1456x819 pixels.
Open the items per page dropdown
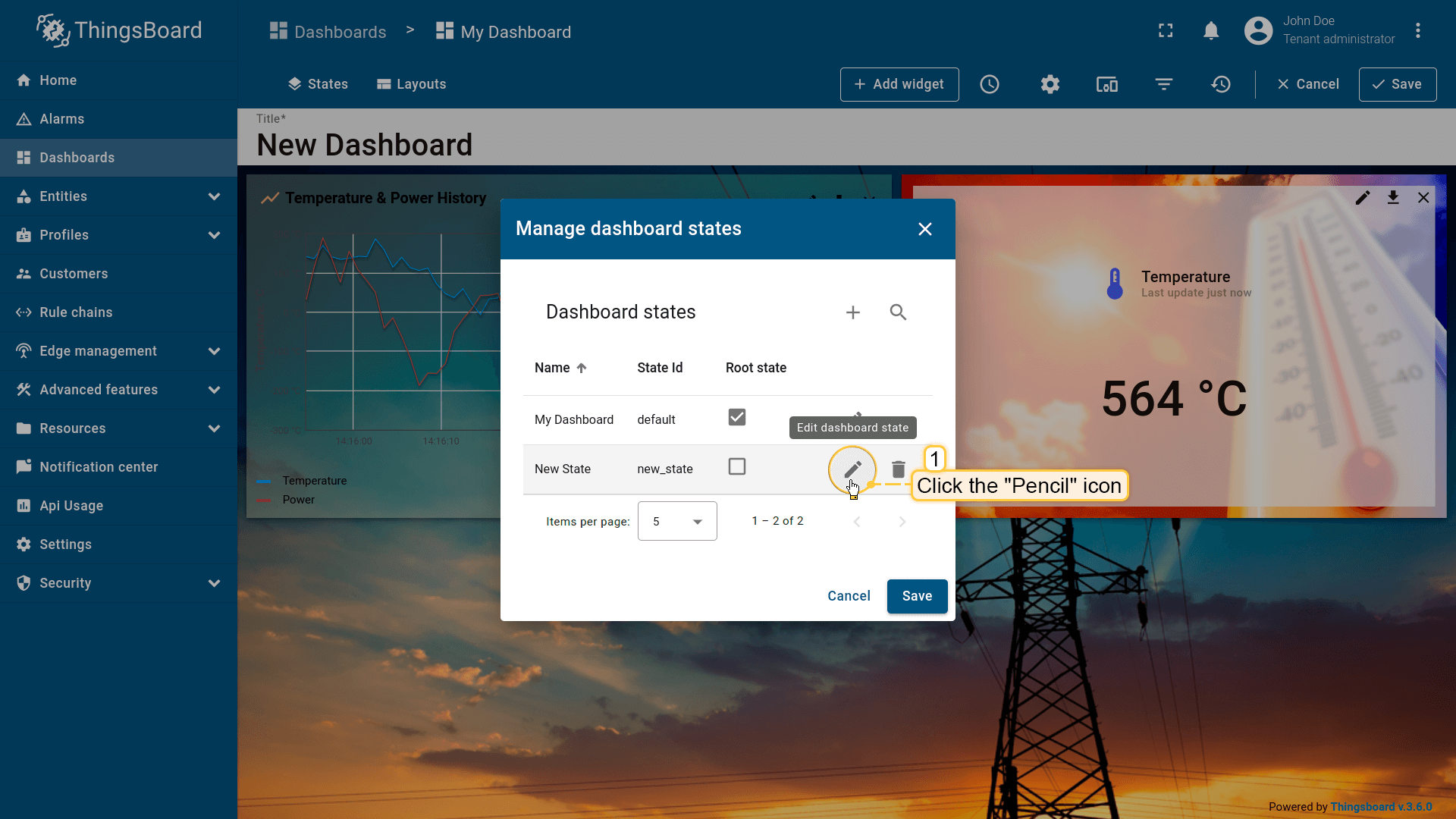(677, 522)
